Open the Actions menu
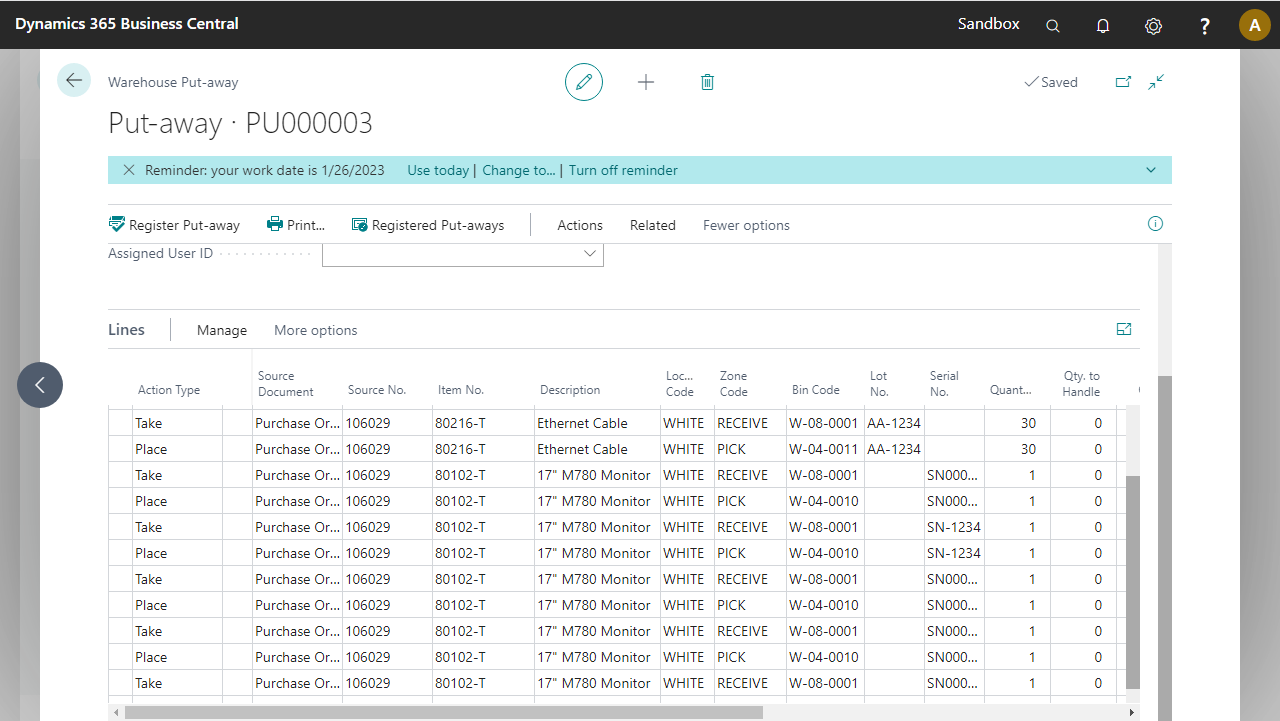Viewport: 1280px width, 721px height. [580, 225]
